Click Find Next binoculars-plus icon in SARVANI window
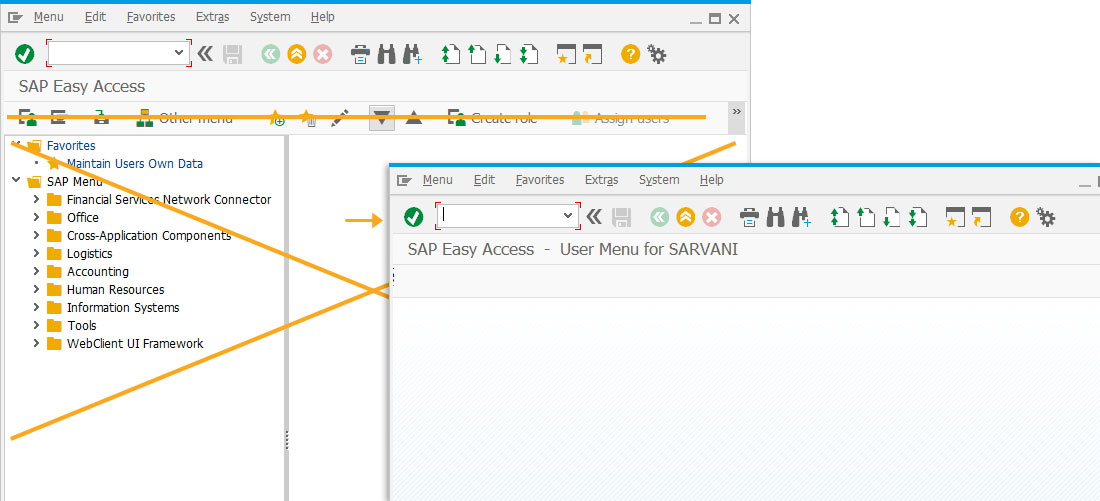This screenshot has height=501, width=1100. pyautogui.click(x=802, y=217)
